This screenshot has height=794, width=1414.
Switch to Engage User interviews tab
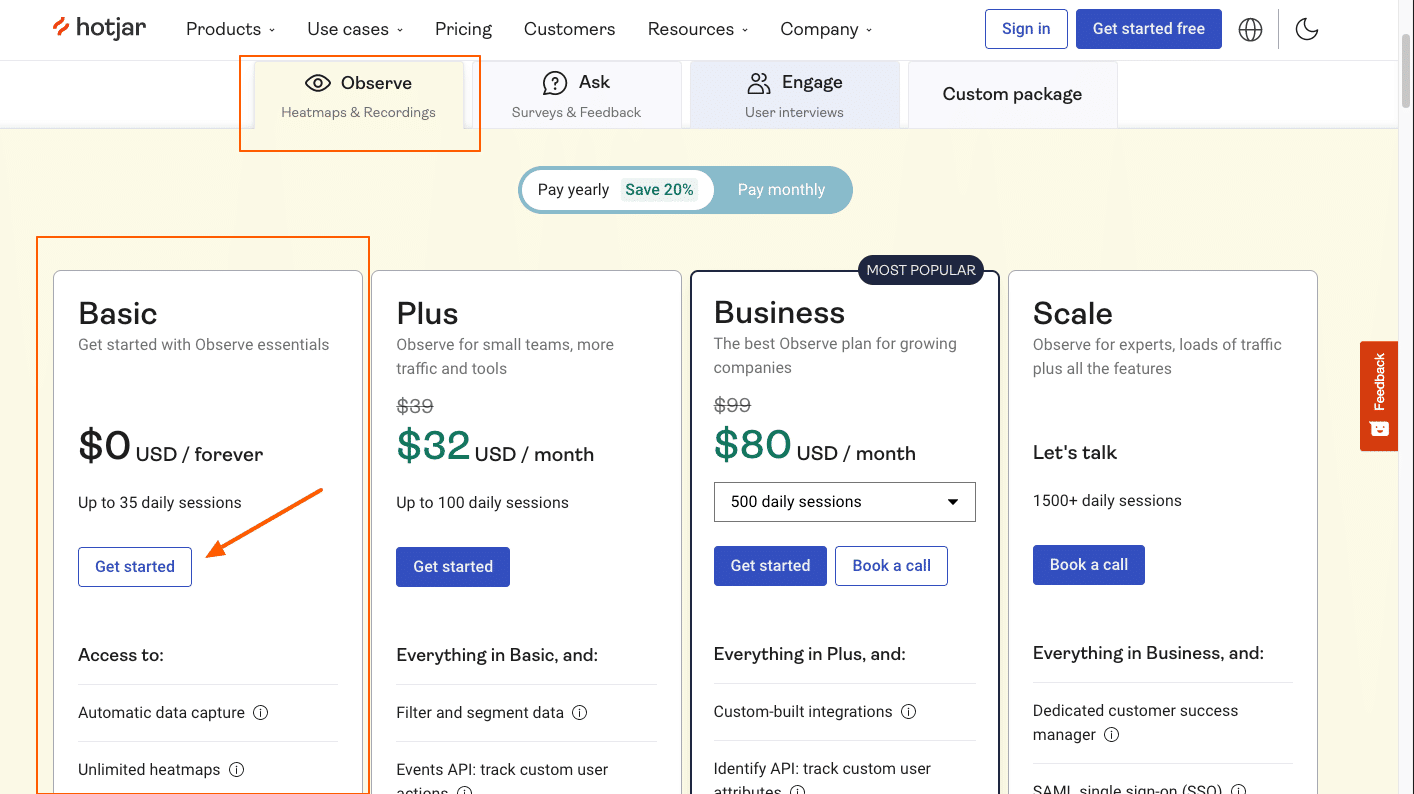coord(794,95)
